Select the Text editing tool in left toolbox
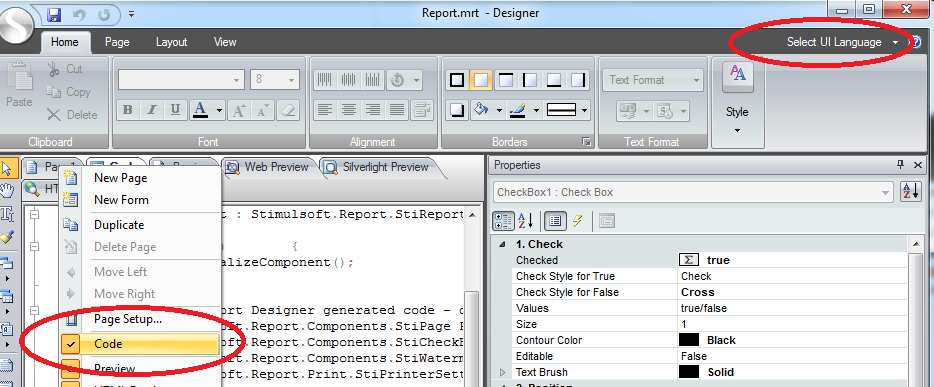Viewport: 934px width, 387px height. pos(7,214)
